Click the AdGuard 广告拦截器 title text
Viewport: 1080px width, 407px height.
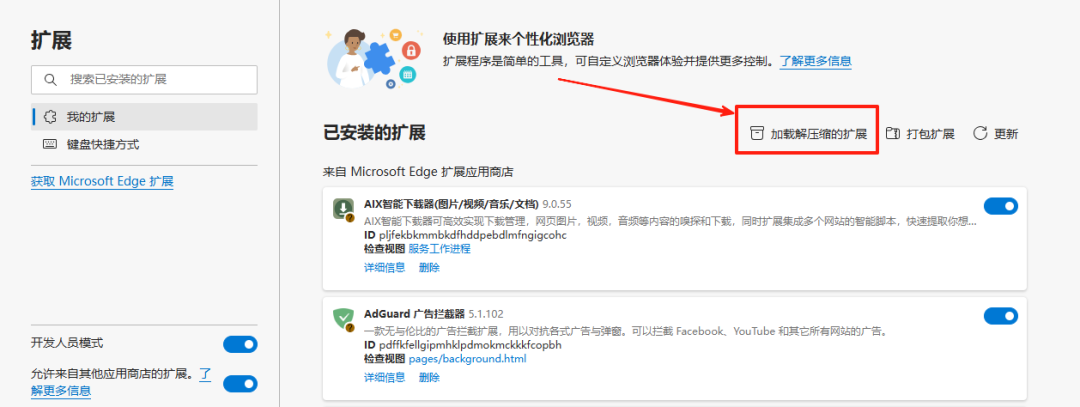[415, 314]
